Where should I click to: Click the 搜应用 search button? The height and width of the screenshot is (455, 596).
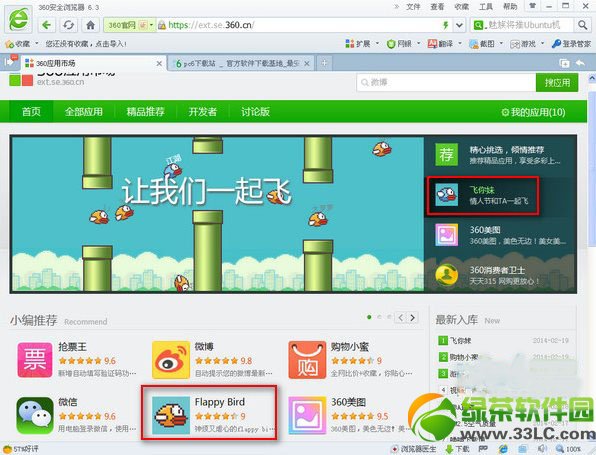[x=557, y=82]
